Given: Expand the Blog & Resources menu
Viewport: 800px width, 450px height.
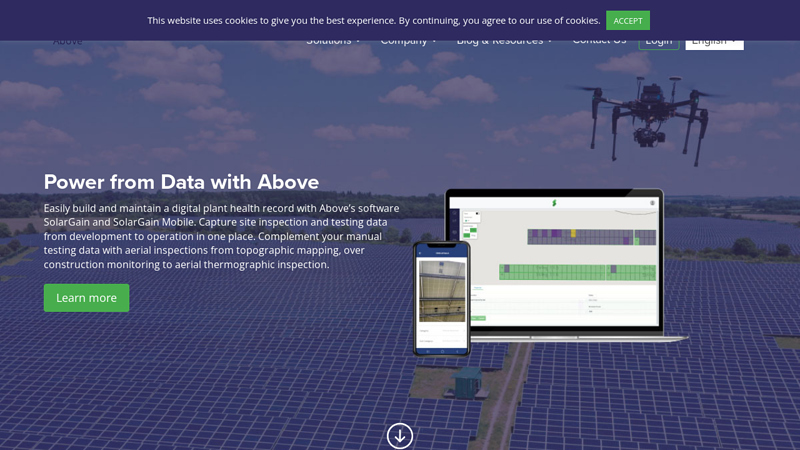Looking at the screenshot, I should tap(504, 43).
